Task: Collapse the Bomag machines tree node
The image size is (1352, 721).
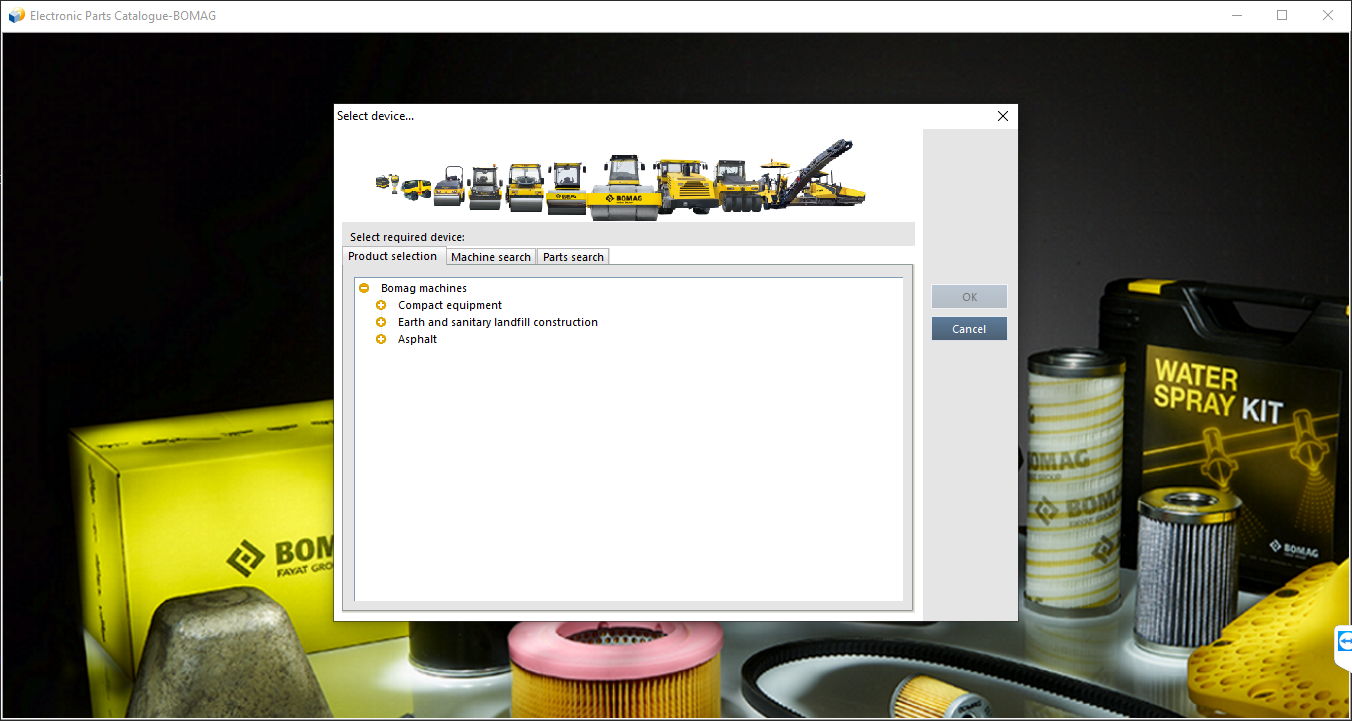Action: point(364,288)
